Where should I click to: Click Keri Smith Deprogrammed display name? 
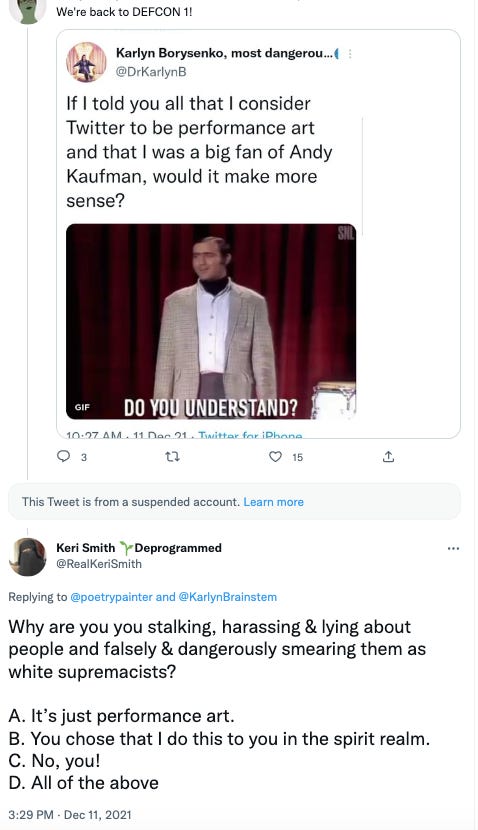coord(139,548)
